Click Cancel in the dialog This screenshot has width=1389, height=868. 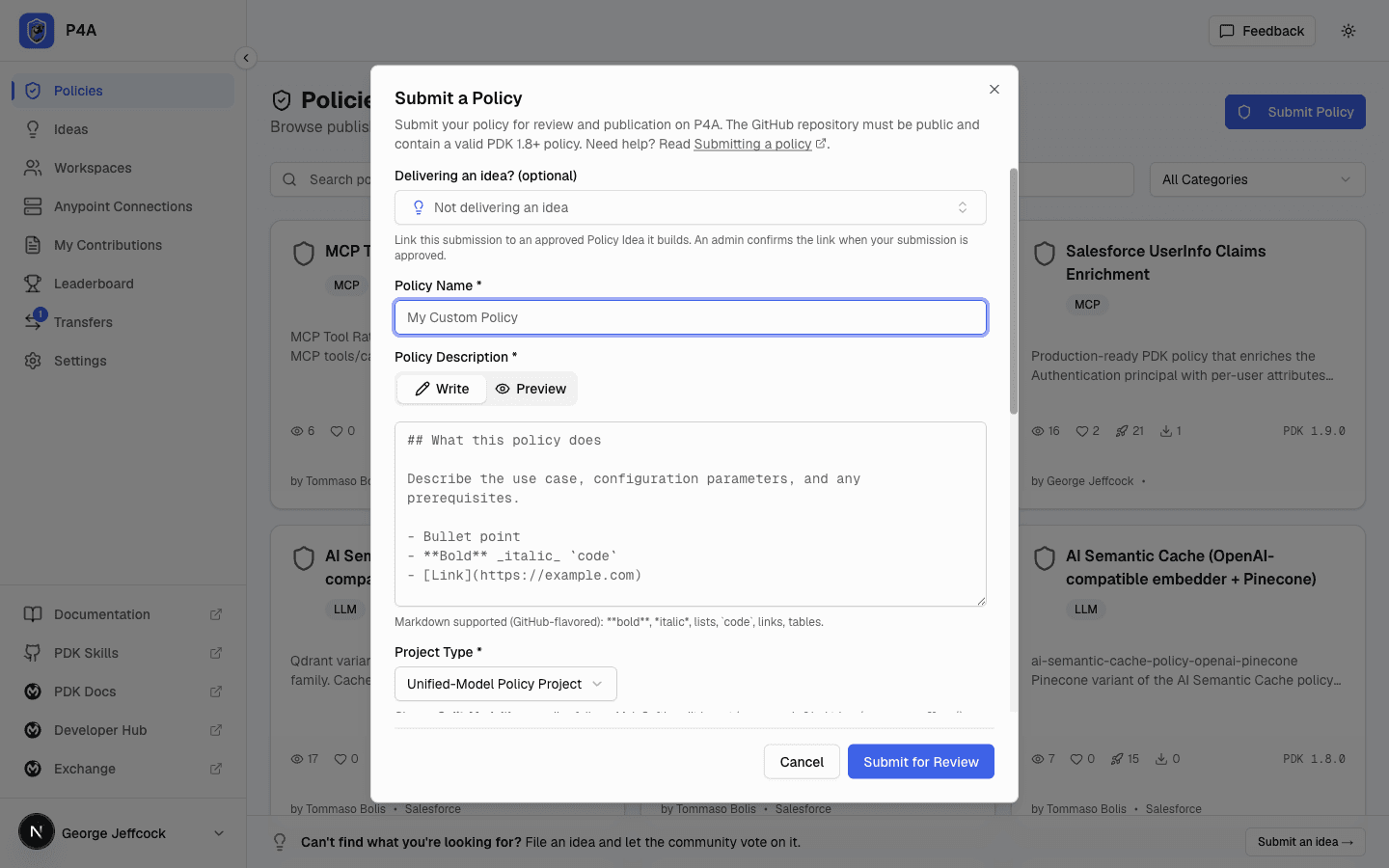pos(802,762)
